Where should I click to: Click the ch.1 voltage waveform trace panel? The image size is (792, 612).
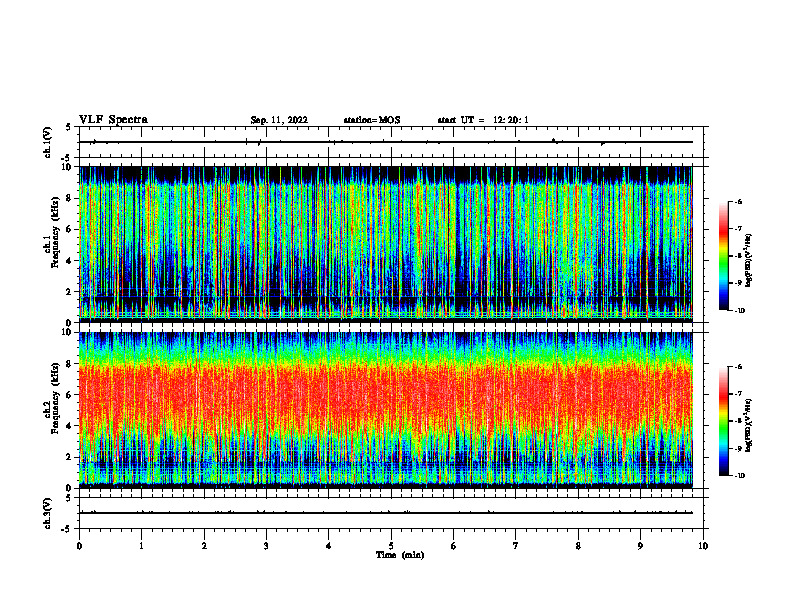pyautogui.click(x=393, y=142)
